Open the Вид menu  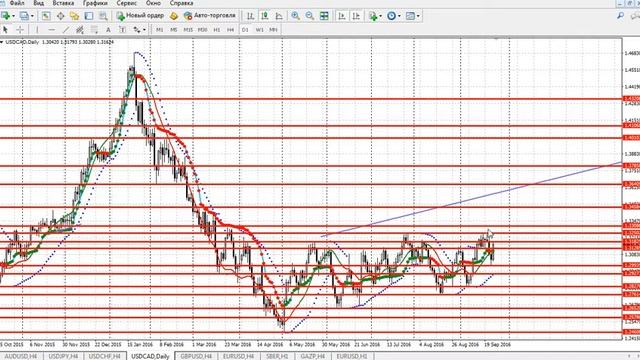click(x=39, y=3)
